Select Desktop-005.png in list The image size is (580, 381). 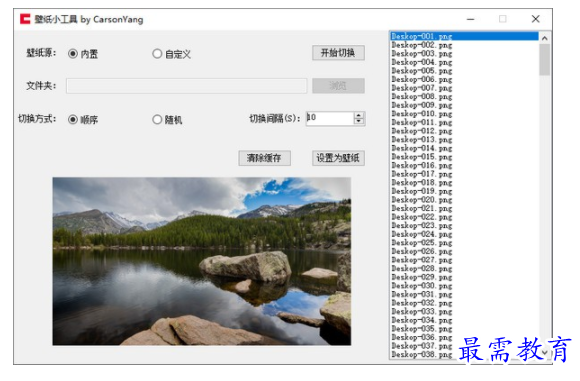click(422, 71)
